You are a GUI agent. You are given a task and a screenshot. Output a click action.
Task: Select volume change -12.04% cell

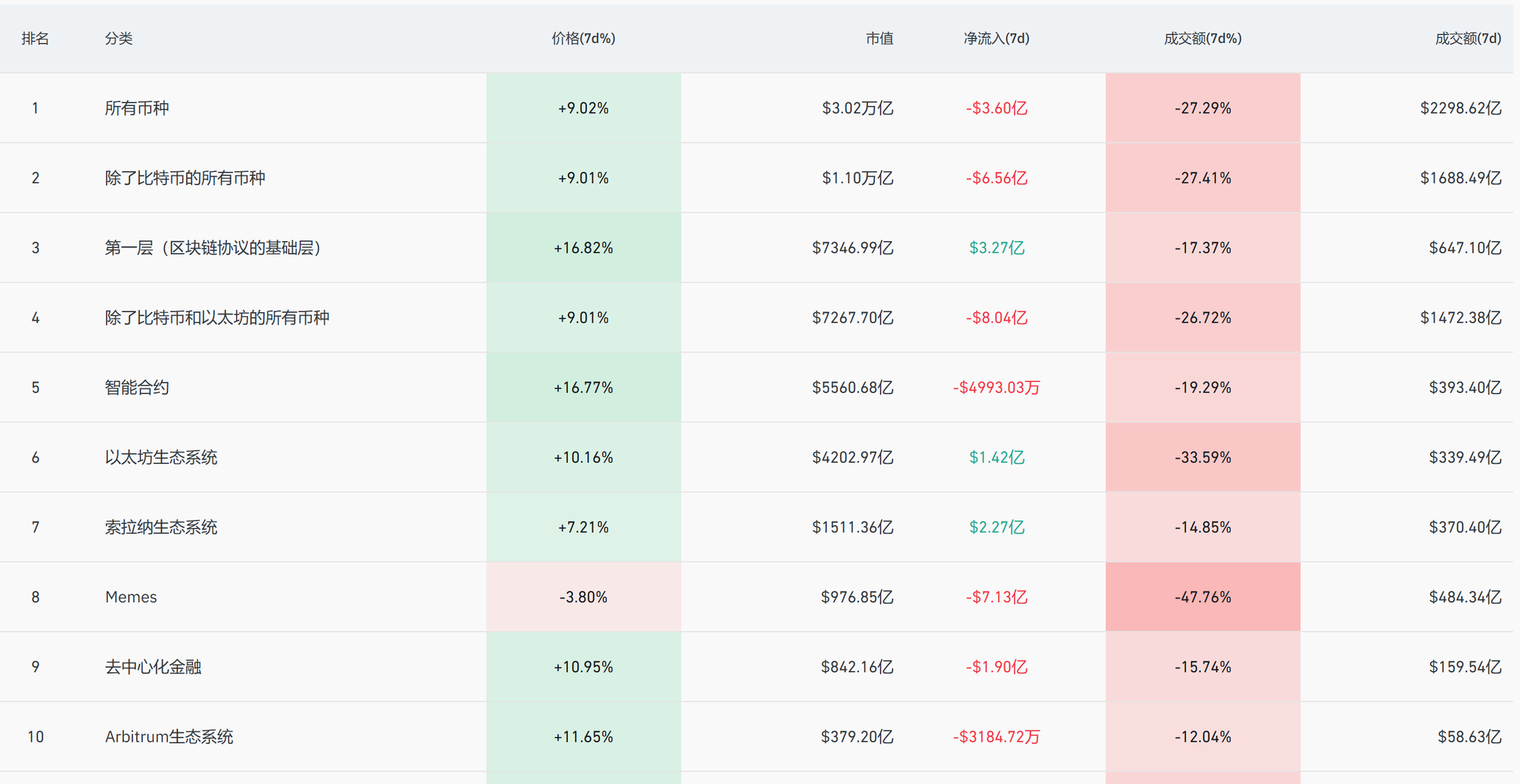pos(1202,737)
